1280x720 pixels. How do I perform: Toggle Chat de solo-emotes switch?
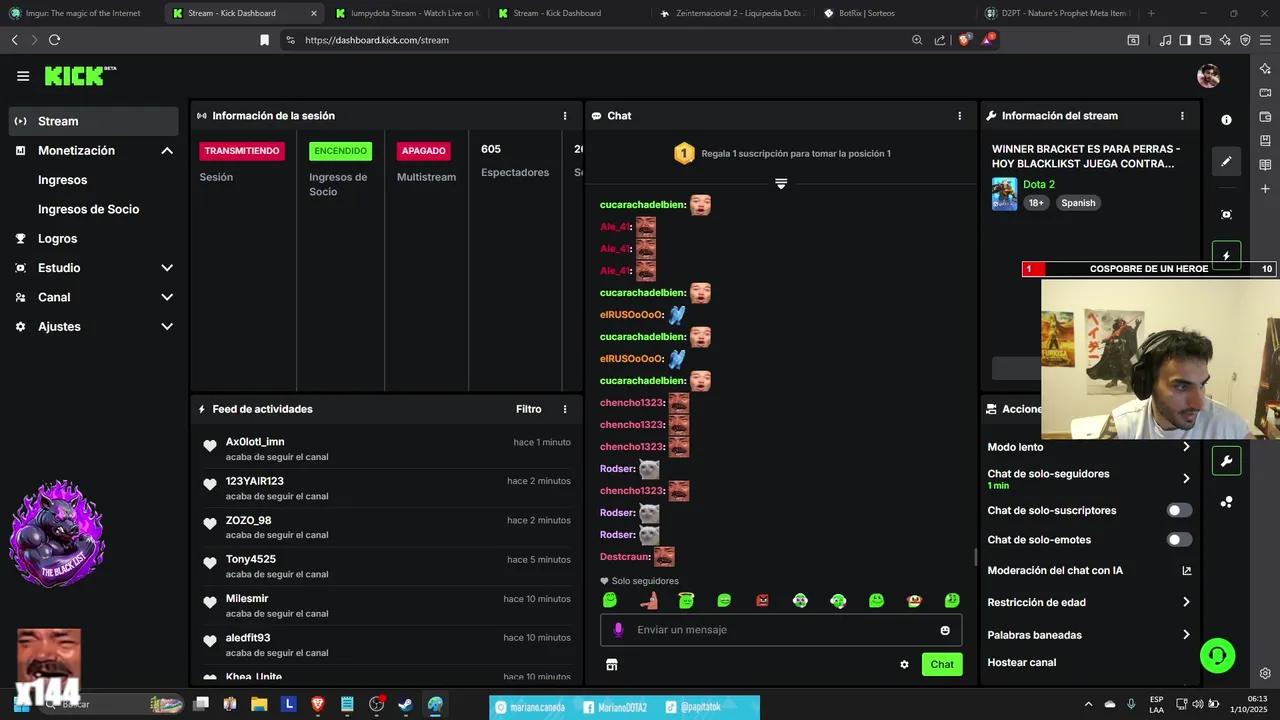pyautogui.click(x=1180, y=540)
